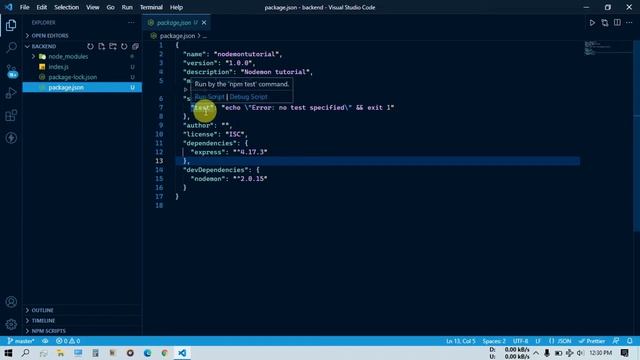Click "express" dependency text on line 12
This screenshot has height=360, width=640.
pyautogui.click(x=209, y=152)
